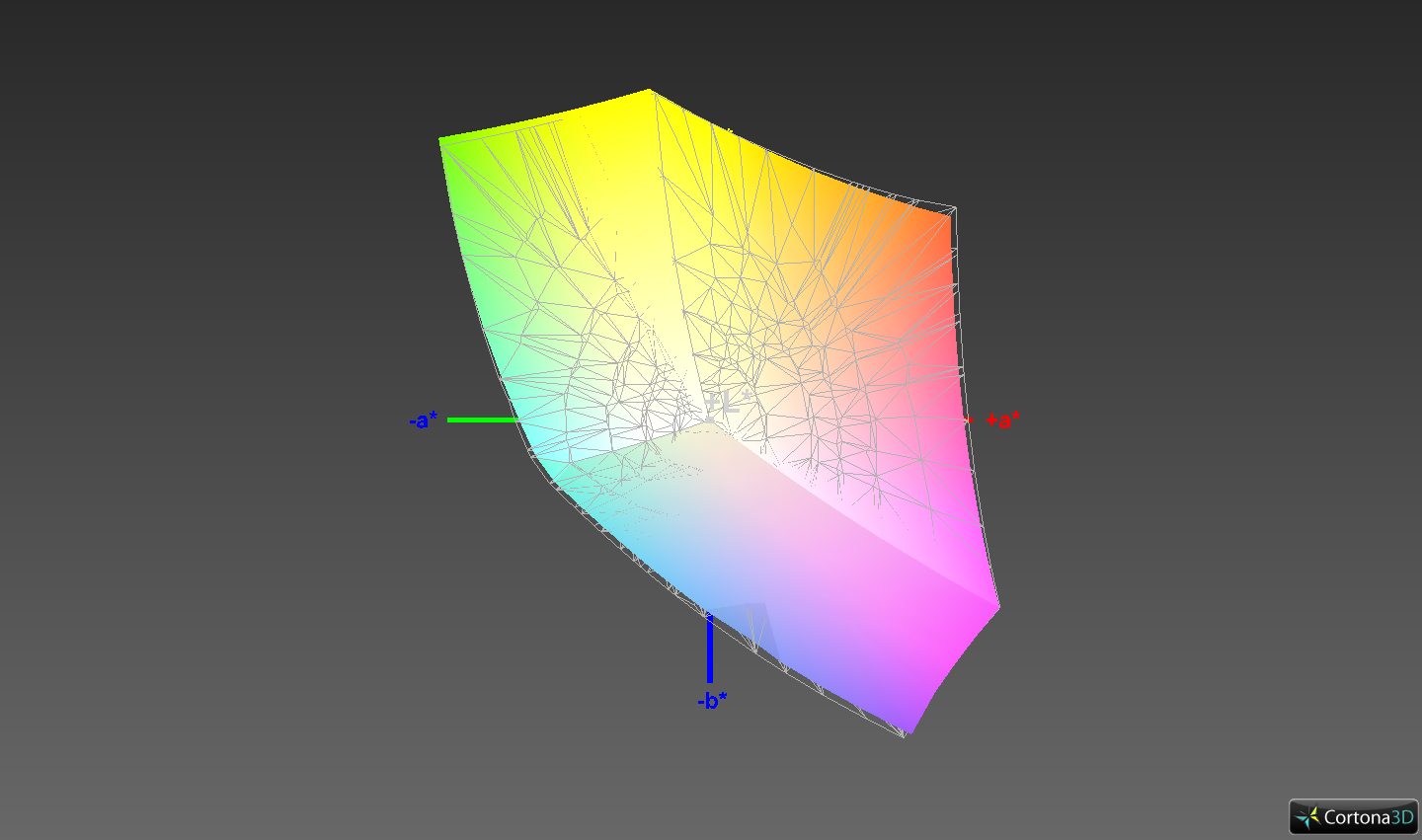Click the -a* axis label
Viewport: 1422px width, 840px height.
pyautogui.click(x=423, y=420)
